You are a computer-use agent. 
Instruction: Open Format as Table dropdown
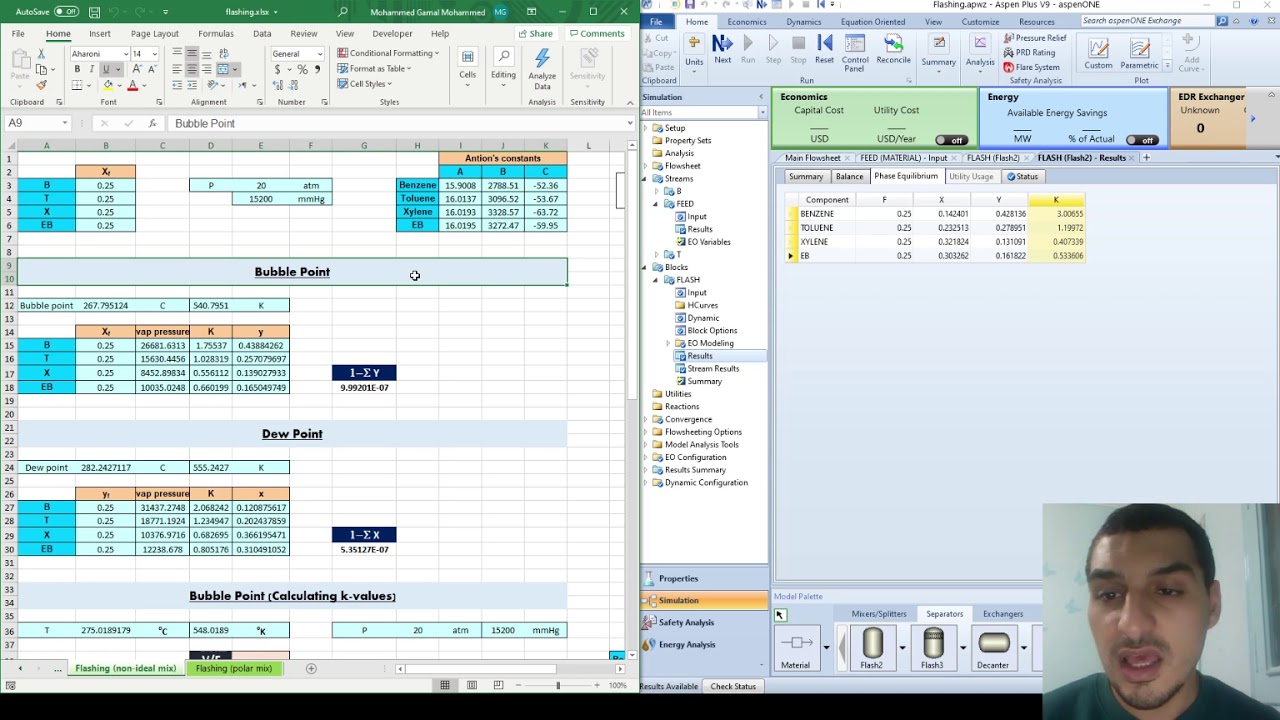pos(374,68)
